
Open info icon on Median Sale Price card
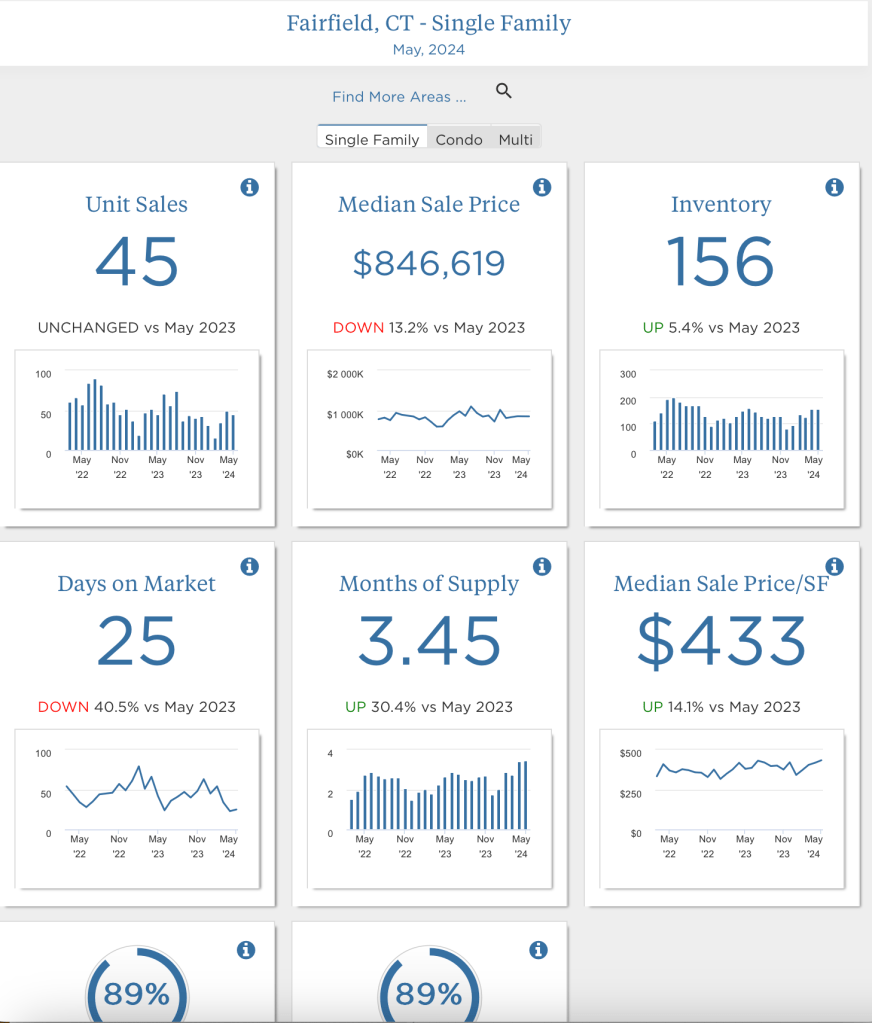(542, 187)
